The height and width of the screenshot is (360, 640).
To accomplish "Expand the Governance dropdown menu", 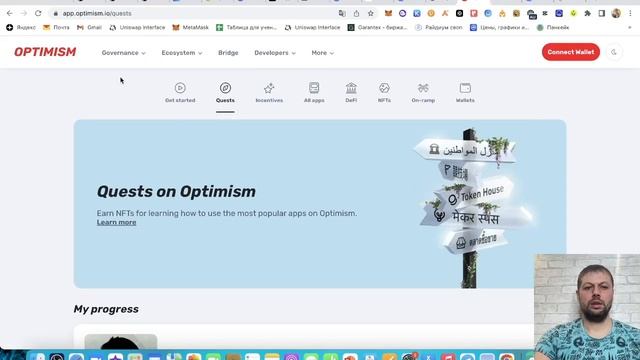I will (x=123, y=53).
